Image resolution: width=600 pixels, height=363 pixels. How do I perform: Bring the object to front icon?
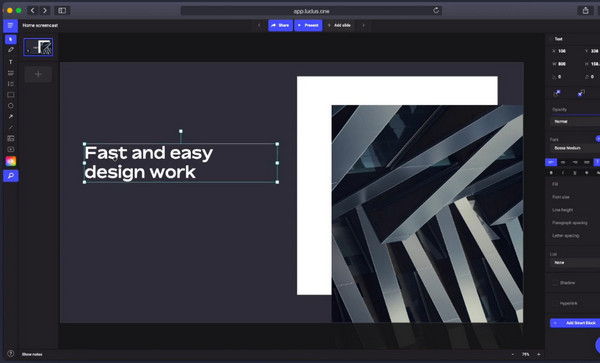coord(557,93)
